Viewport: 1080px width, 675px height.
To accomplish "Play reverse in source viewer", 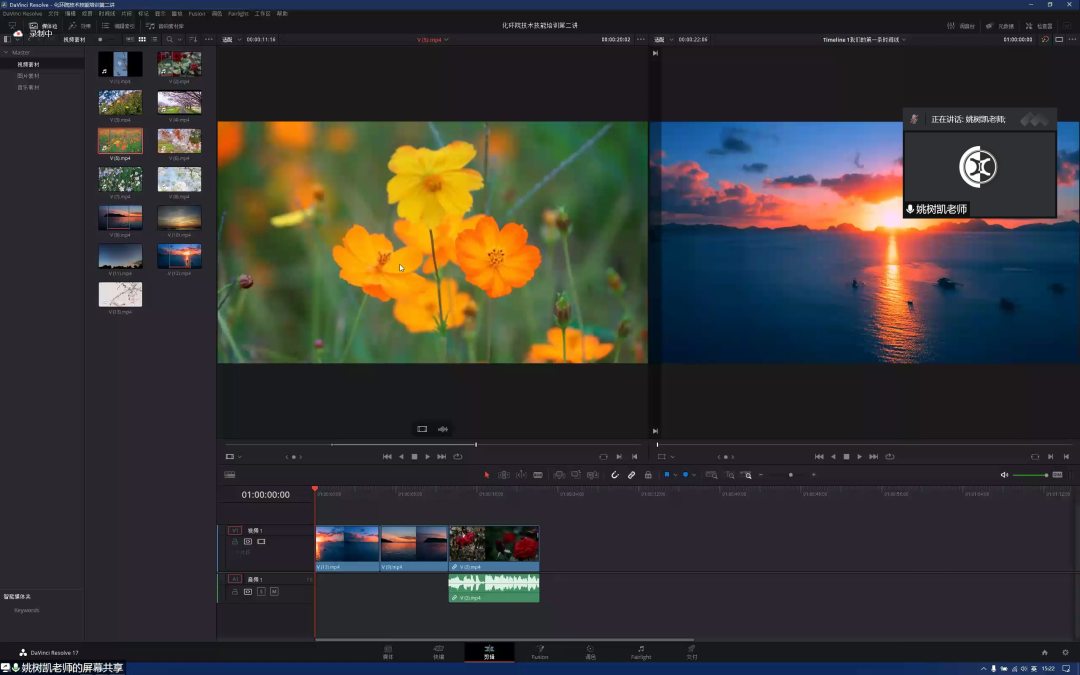I will [x=401, y=457].
